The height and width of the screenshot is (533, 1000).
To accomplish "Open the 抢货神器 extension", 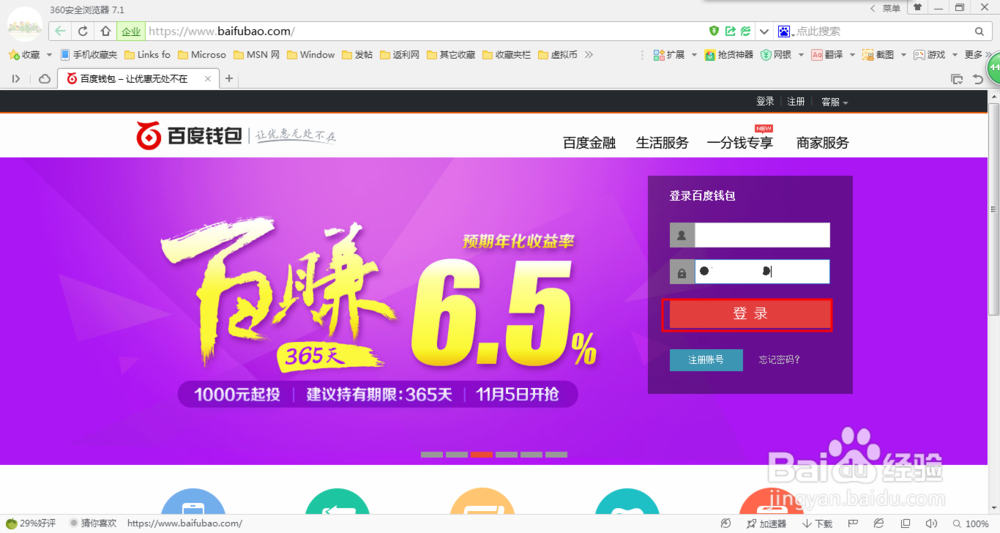I will (x=729, y=55).
